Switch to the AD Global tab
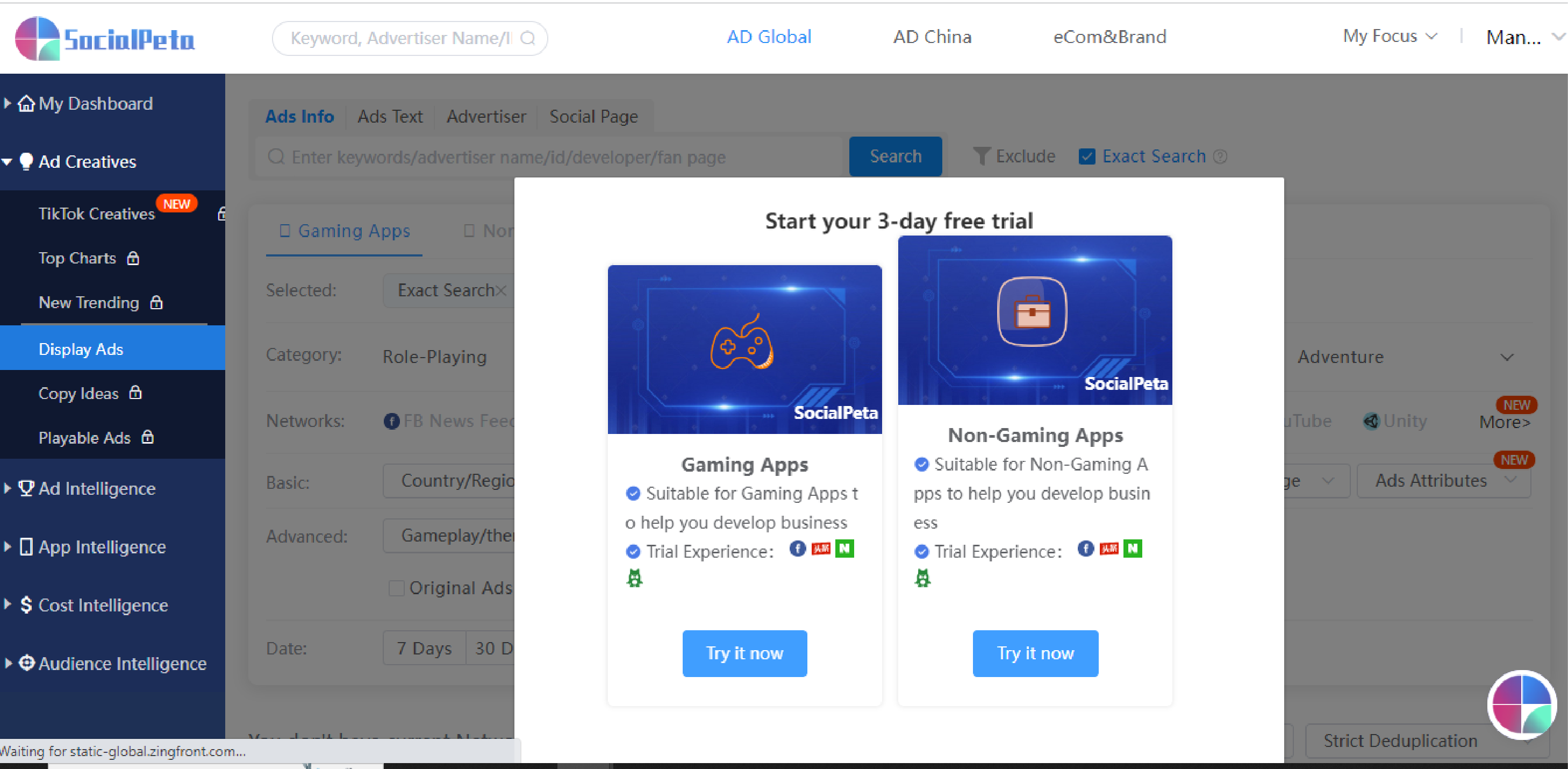Image resolution: width=1568 pixels, height=769 pixels. click(769, 37)
